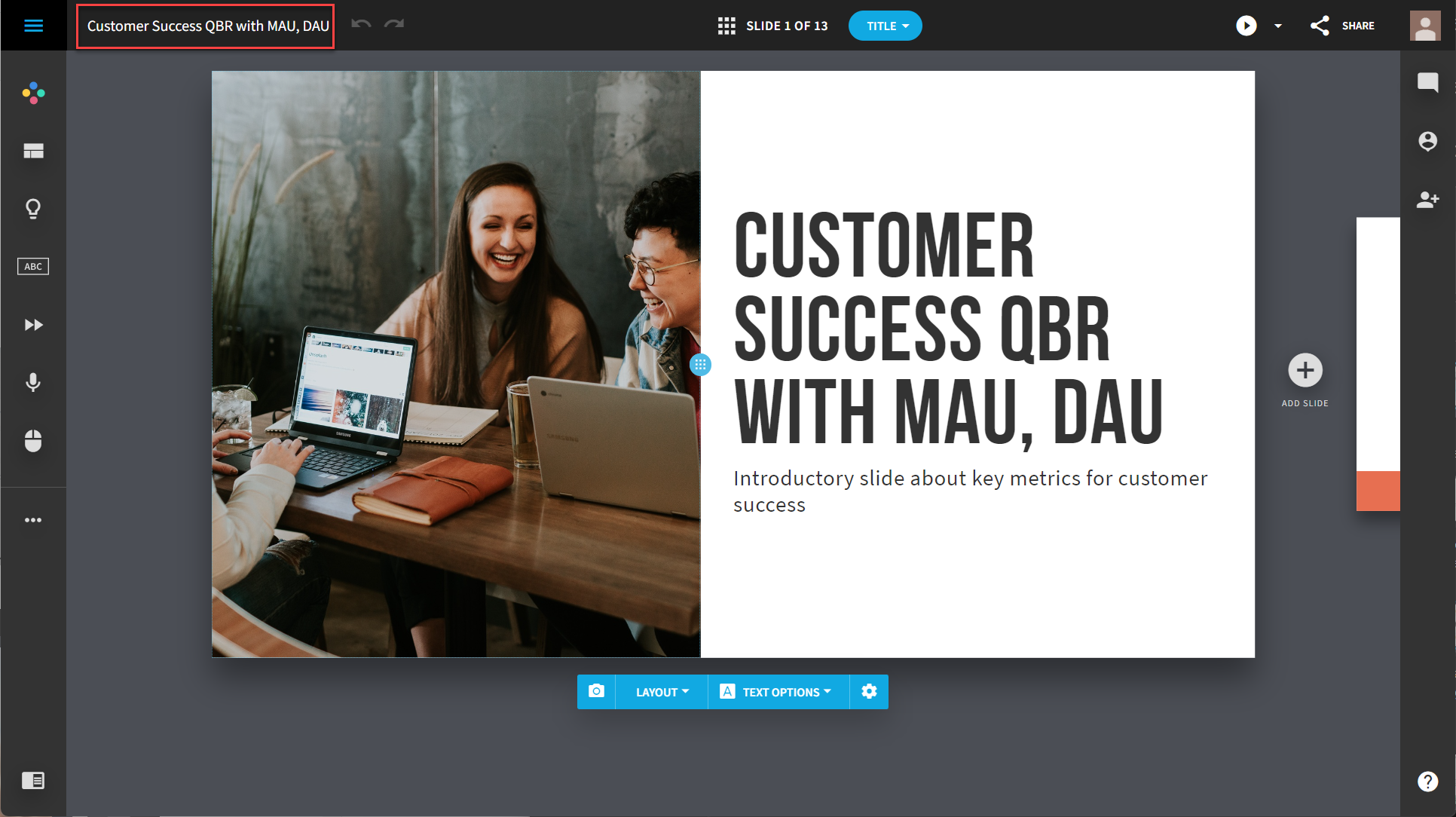The height and width of the screenshot is (817, 1456).
Task: Click the microphone narration icon
Action: (33, 382)
